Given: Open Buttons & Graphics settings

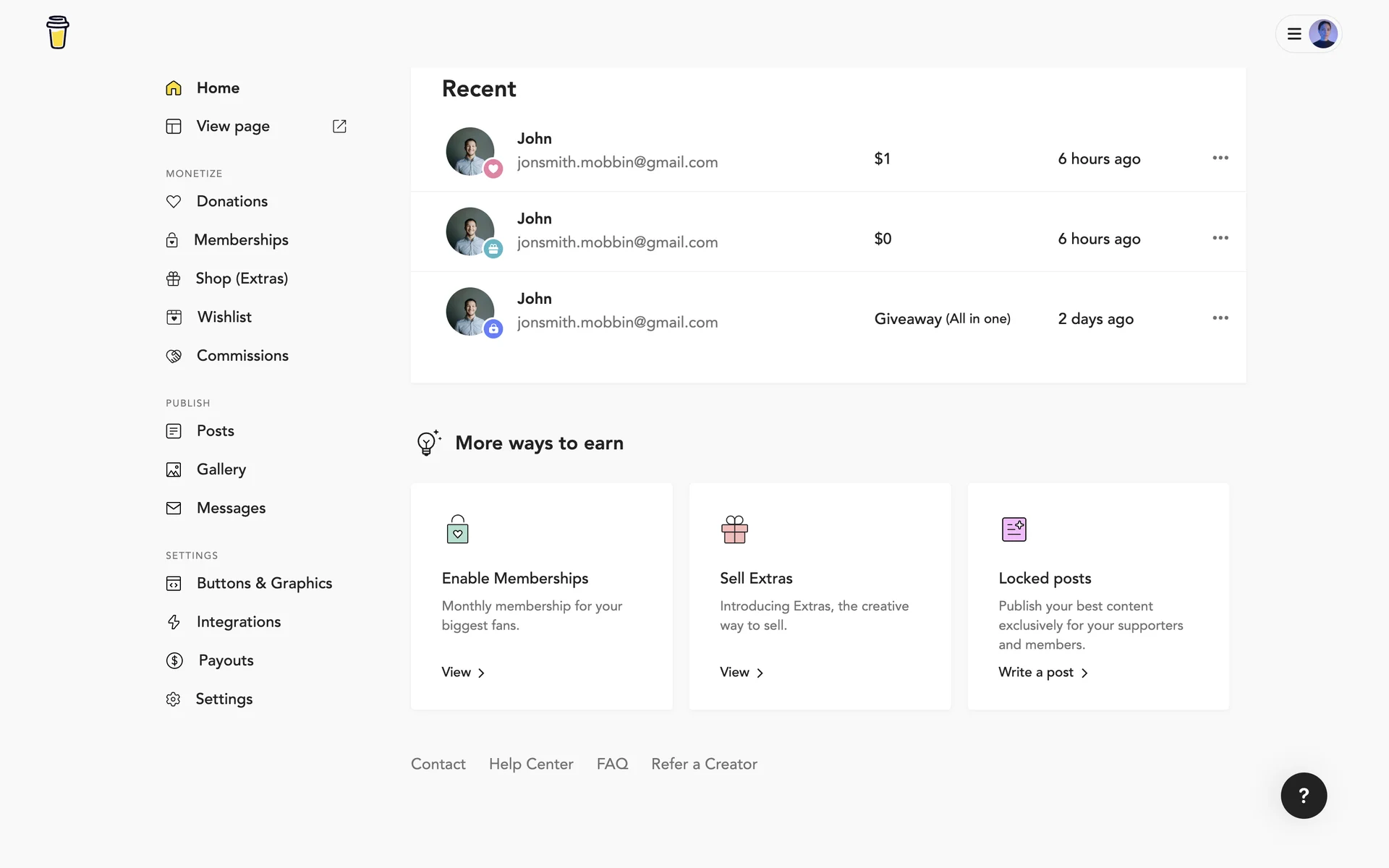Looking at the screenshot, I should tap(264, 583).
